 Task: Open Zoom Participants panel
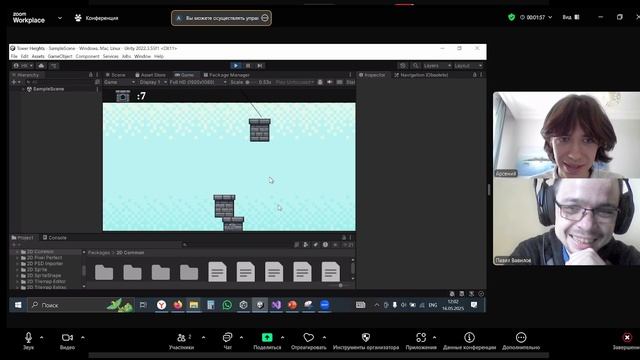pyautogui.click(x=182, y=341)
